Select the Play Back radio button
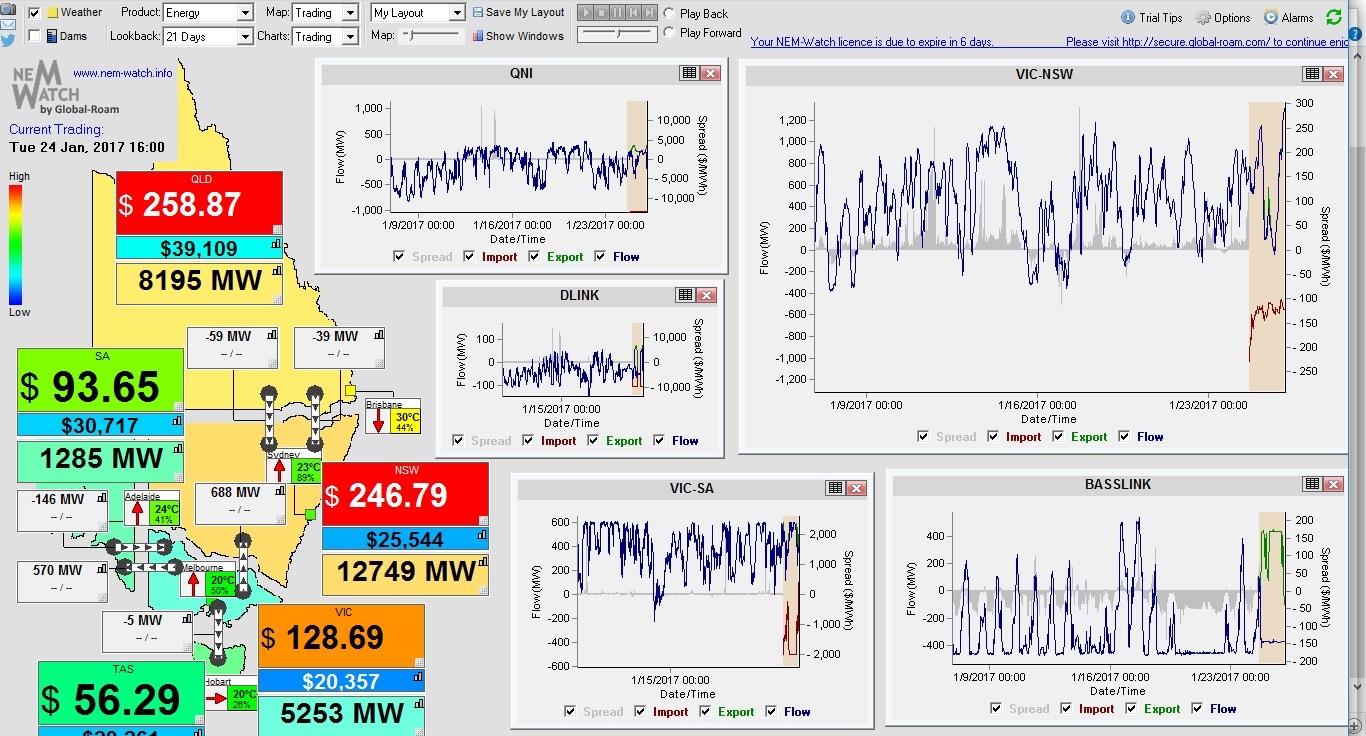 click(x=668, y=13)
